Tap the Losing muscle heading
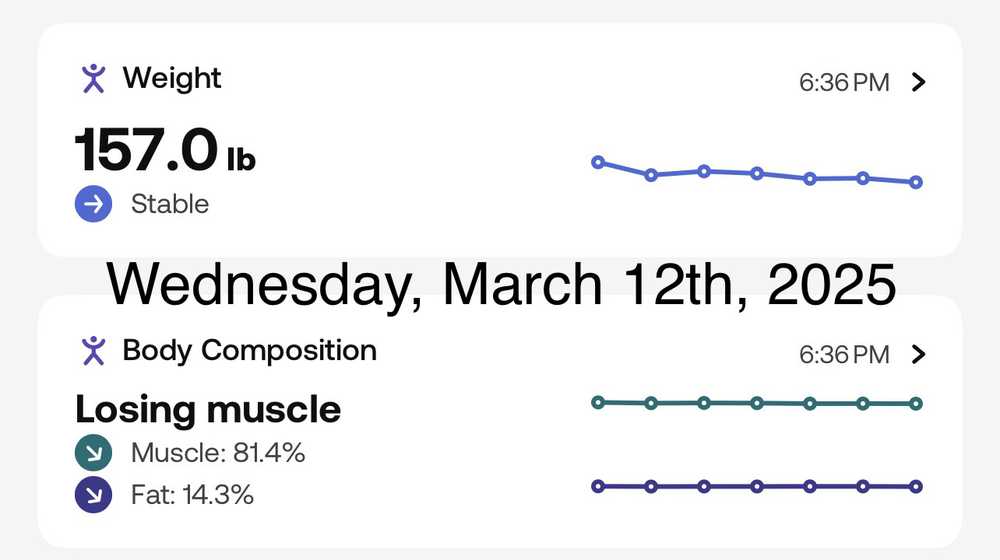Screen dimensions: 1000x560 [208, 409]
